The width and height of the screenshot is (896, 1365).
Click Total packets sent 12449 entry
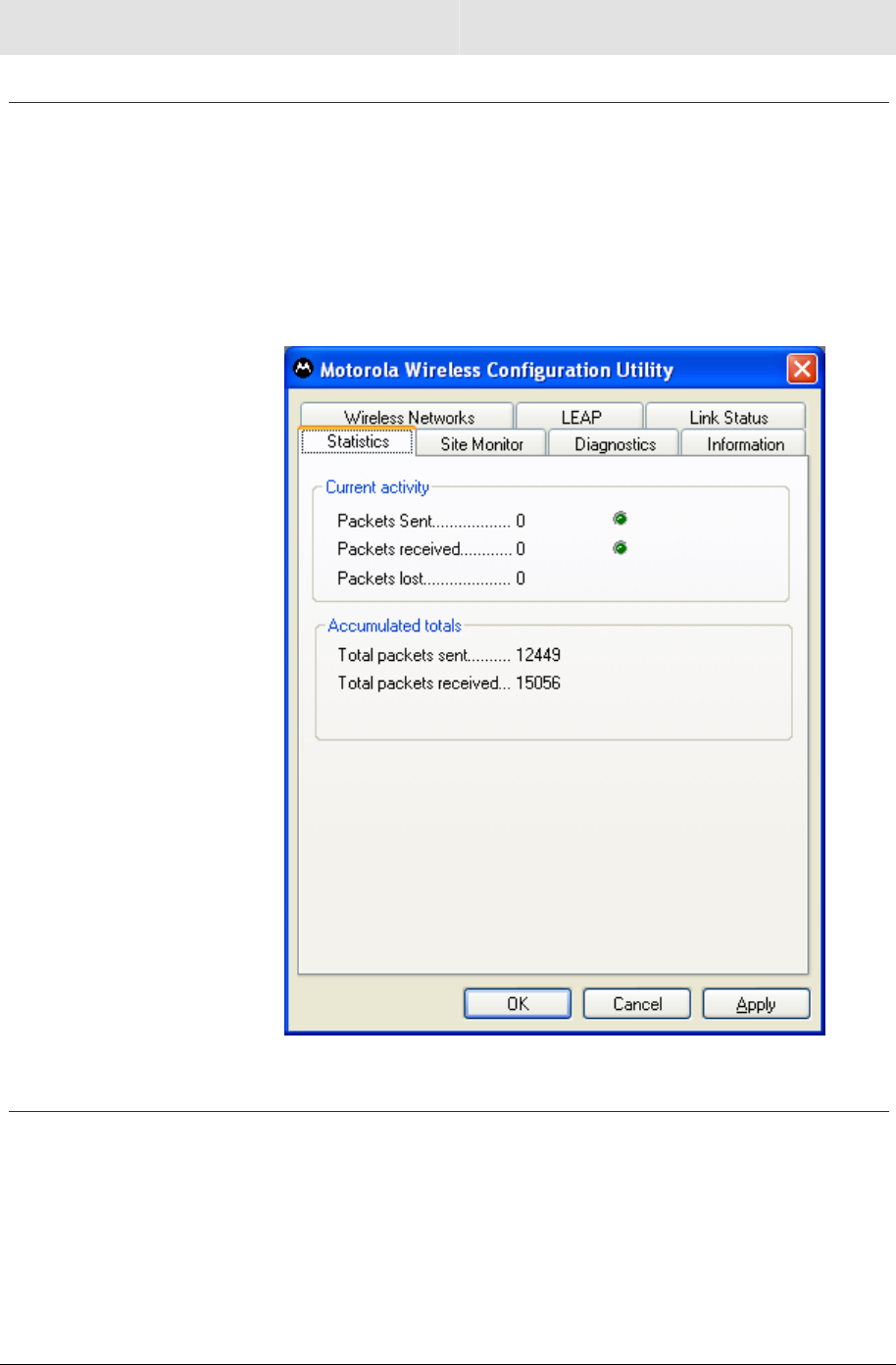pos(449,655)
